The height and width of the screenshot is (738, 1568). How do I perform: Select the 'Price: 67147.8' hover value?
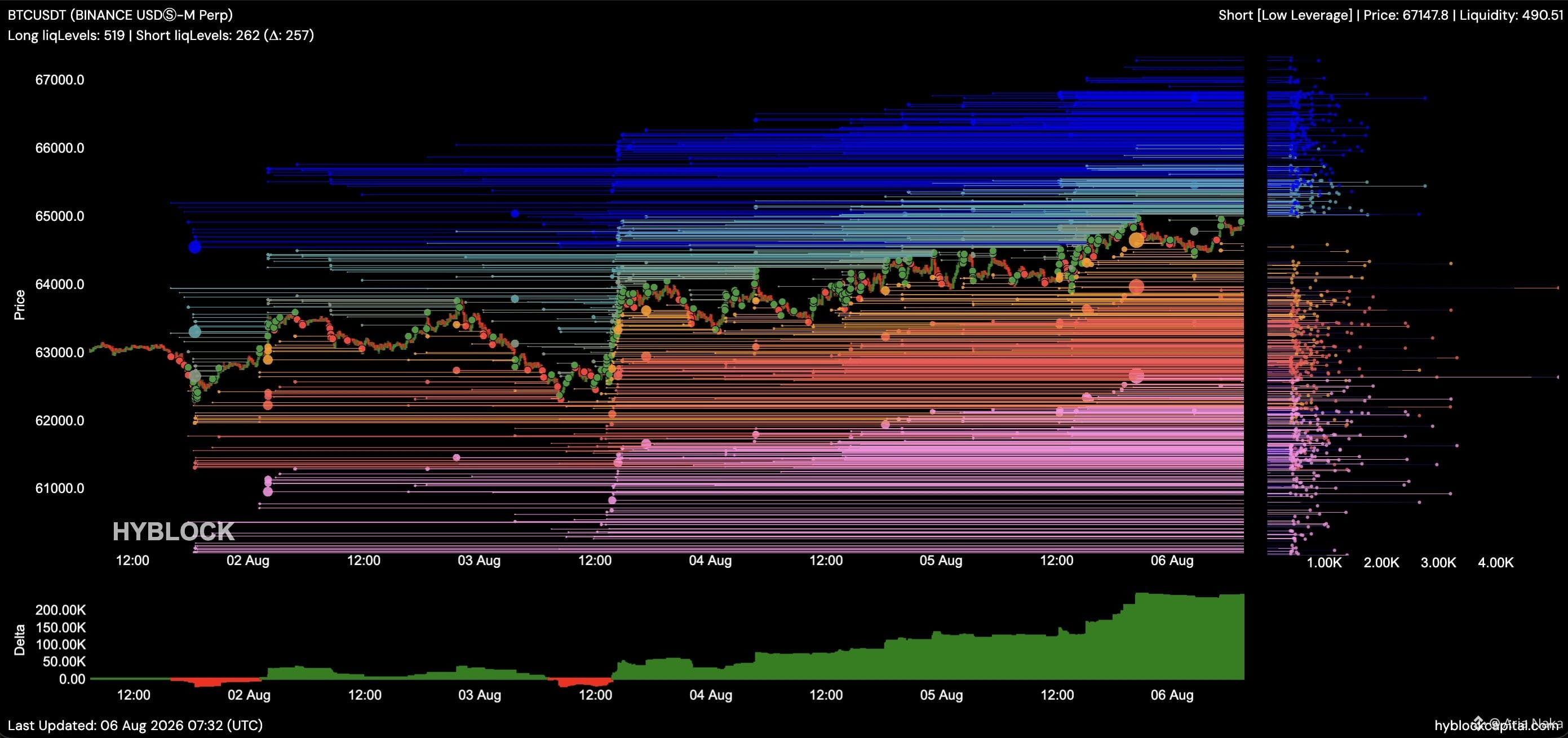[x=1406, y=15]
